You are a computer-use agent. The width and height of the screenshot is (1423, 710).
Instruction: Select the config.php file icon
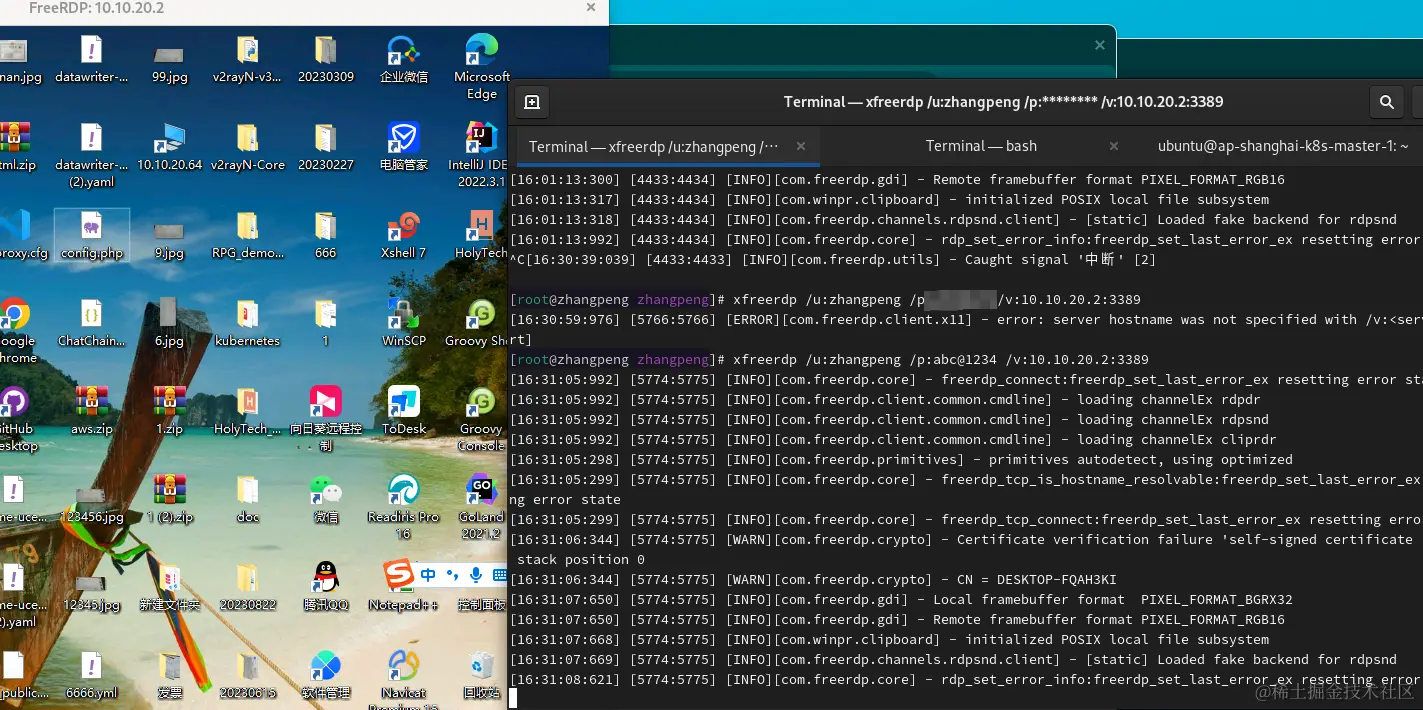click(x=91, y=235)
